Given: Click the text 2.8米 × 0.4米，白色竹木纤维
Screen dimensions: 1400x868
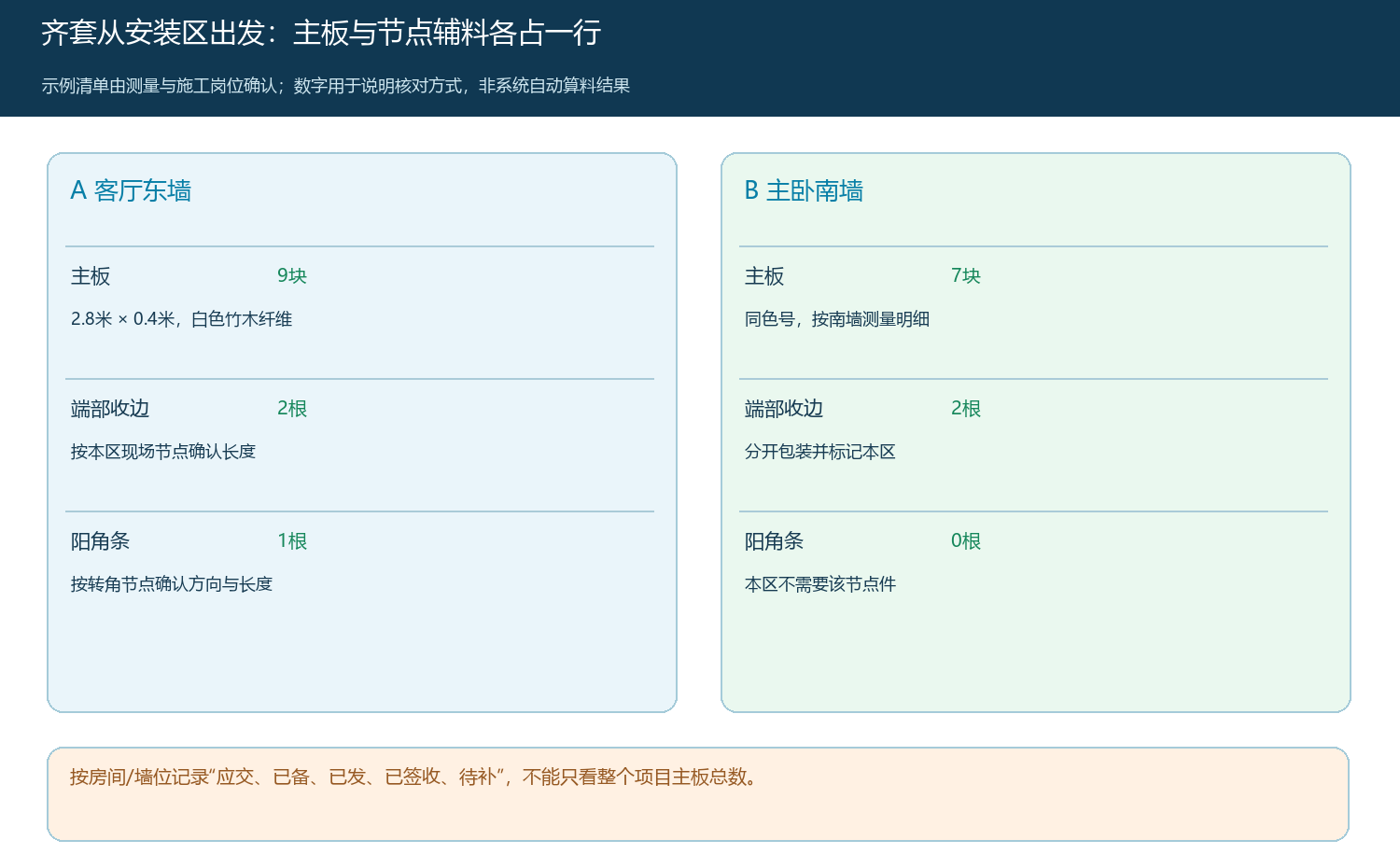Looking at the screenshot, I should 182,319.
